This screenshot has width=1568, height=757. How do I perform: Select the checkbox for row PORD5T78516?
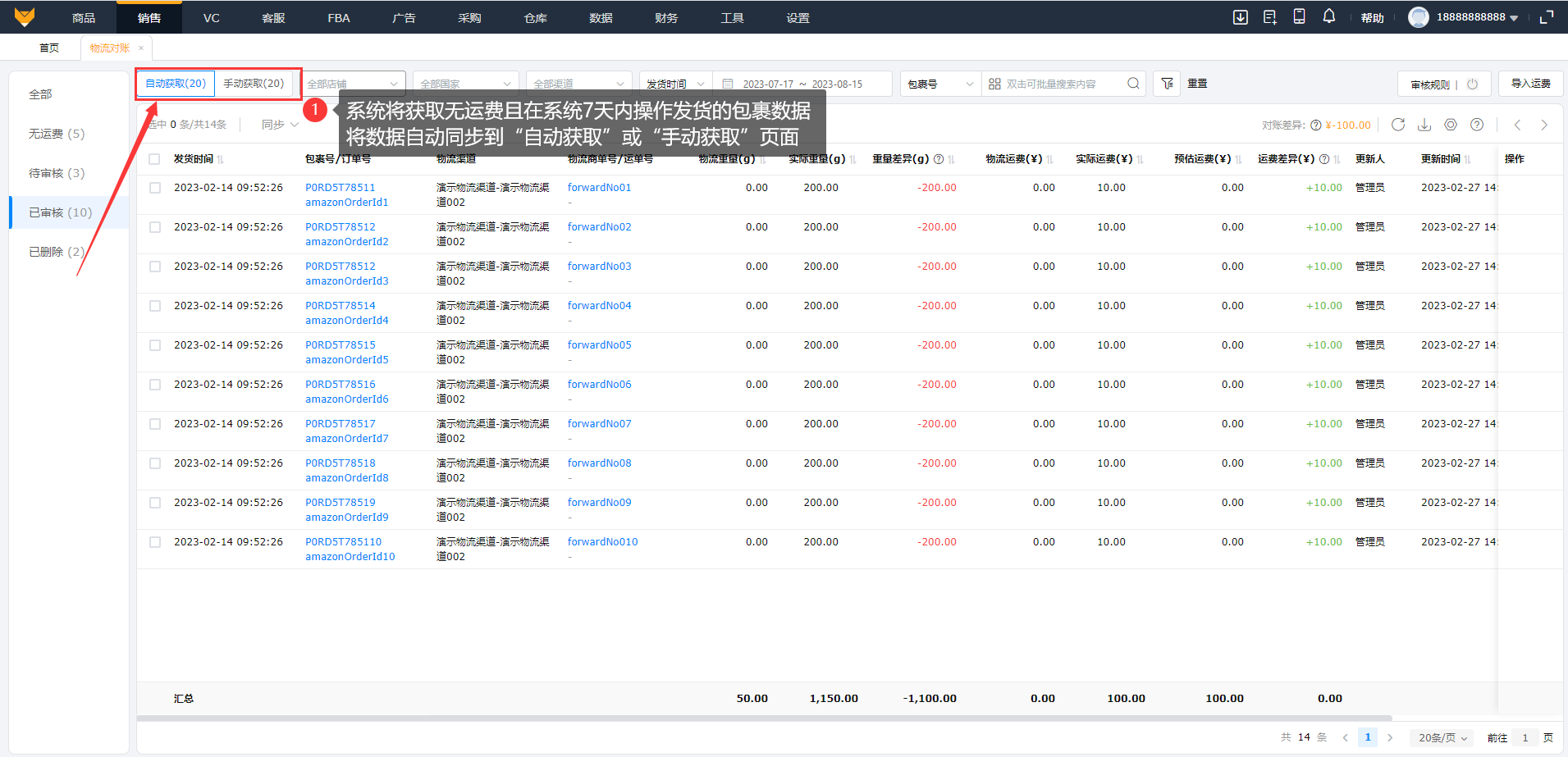click(x=154, y=385)
